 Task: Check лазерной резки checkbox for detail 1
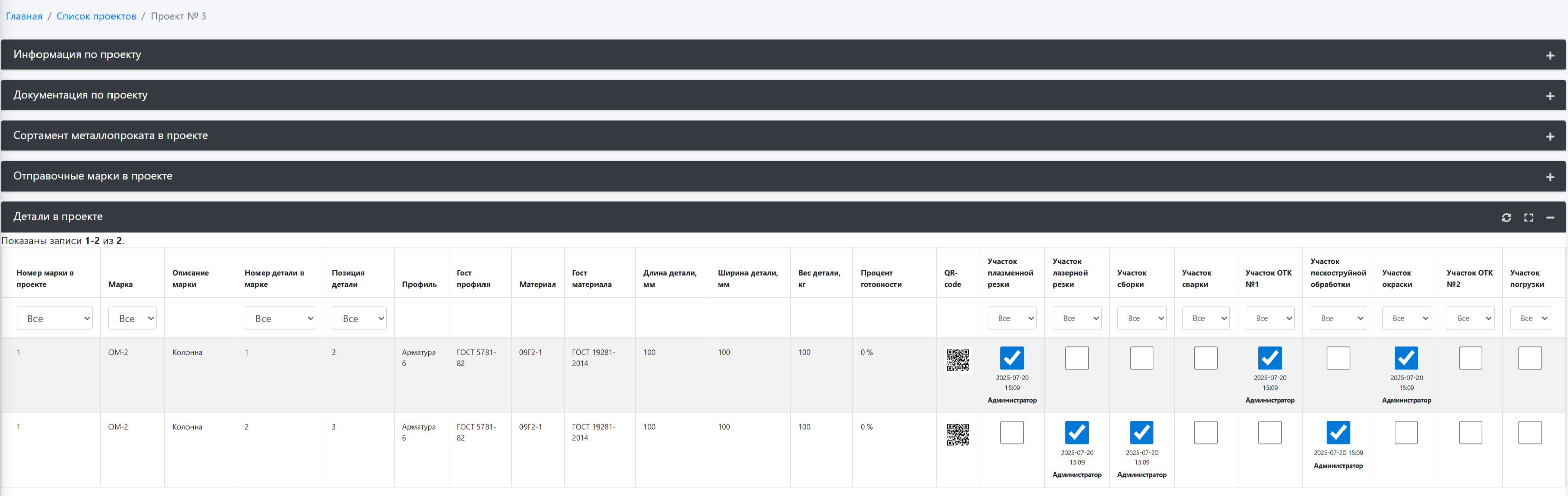point(1077,358)
